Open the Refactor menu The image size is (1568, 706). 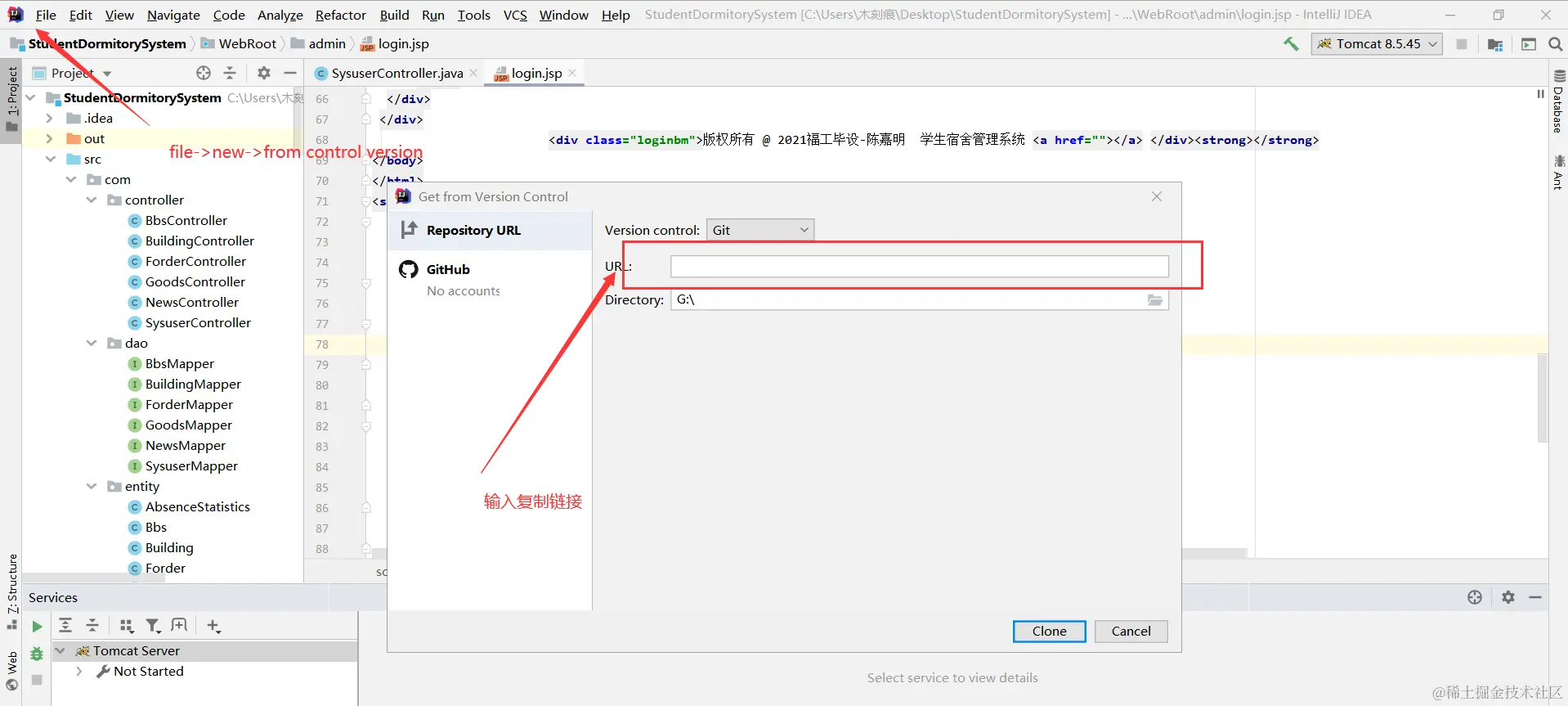tap(340, 15)
